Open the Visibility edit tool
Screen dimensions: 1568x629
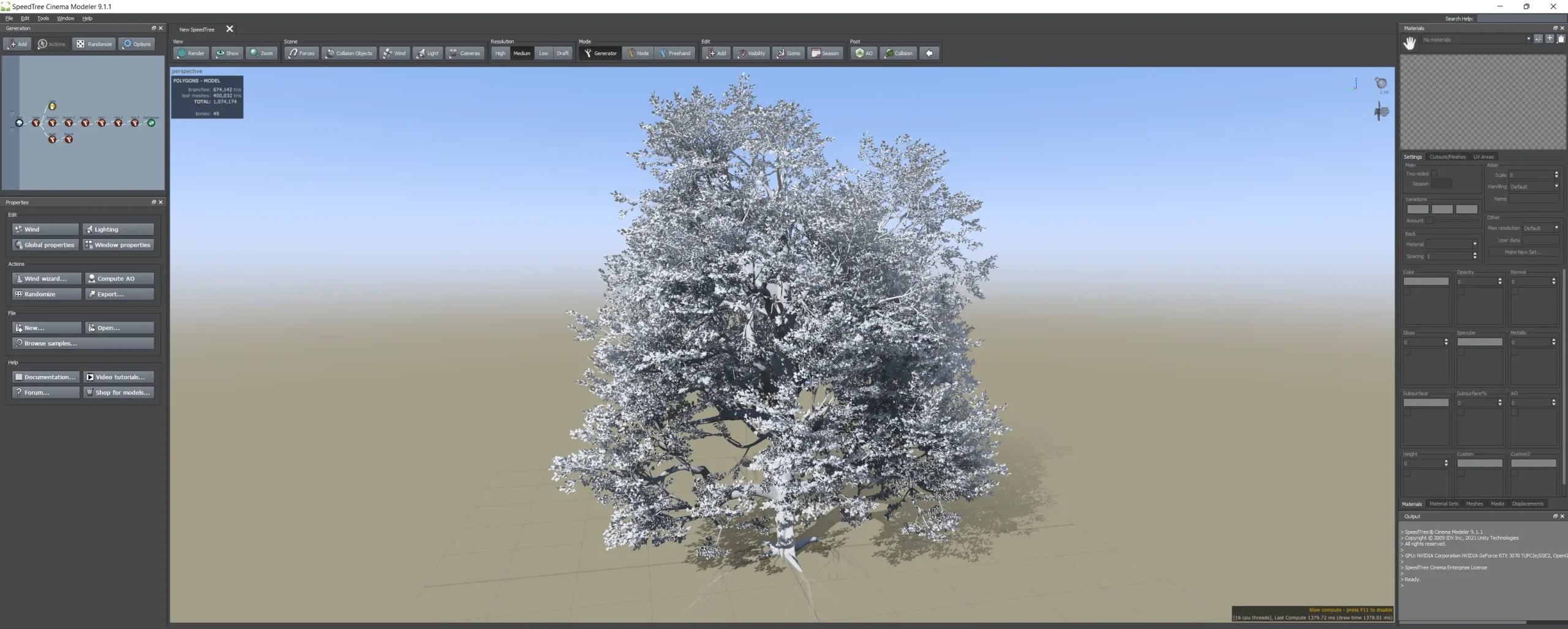[x=751, y=53]
